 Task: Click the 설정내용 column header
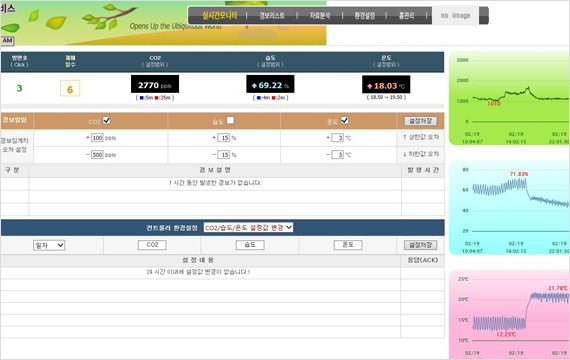click(x=198, y=260)
